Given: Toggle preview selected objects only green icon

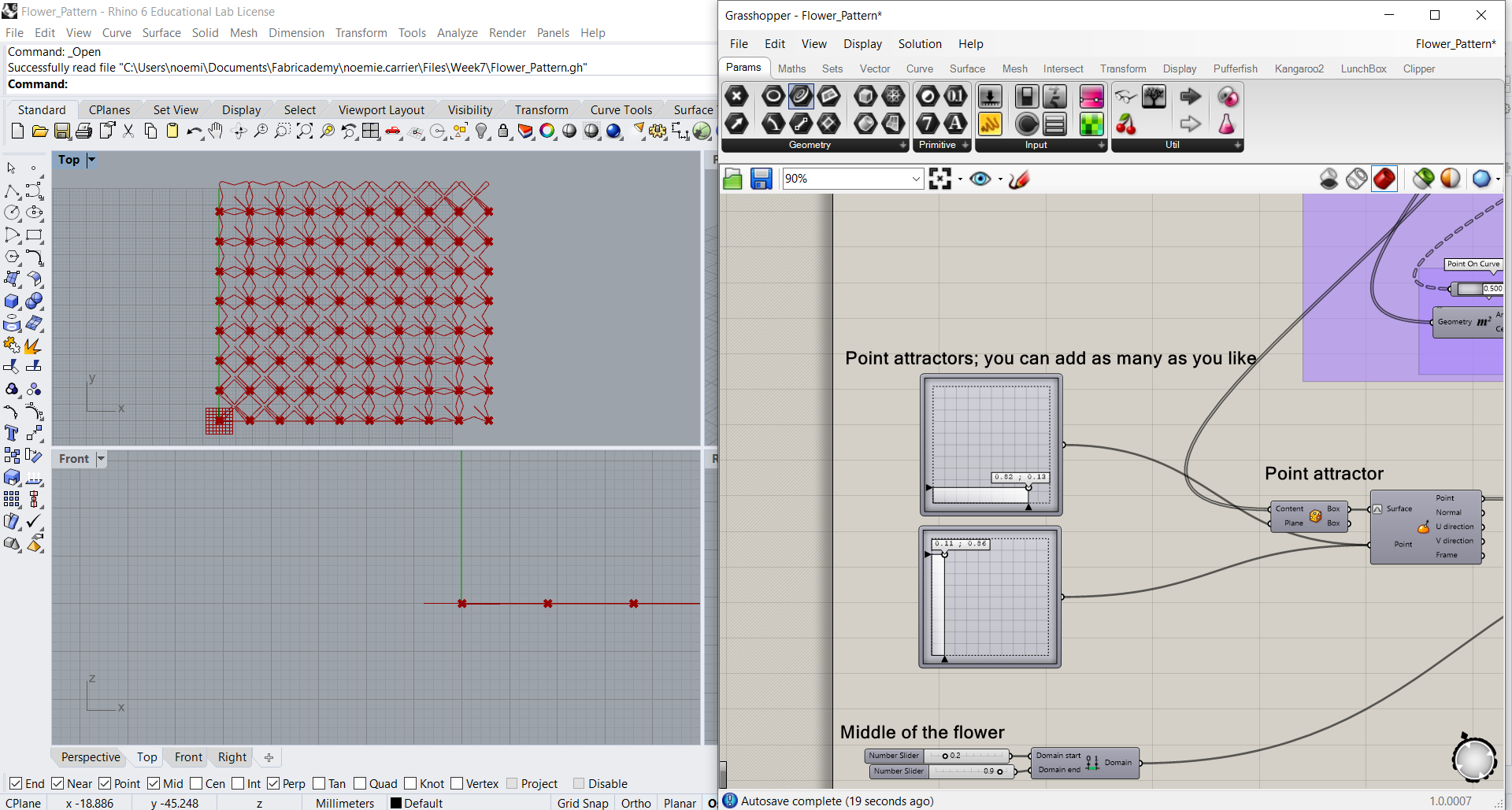Looking at the screenshot, I should point(1423,179).
